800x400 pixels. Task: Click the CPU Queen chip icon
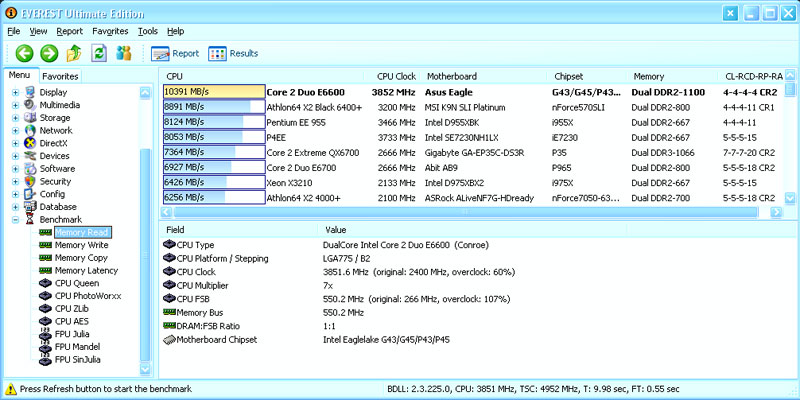[45, 284]
